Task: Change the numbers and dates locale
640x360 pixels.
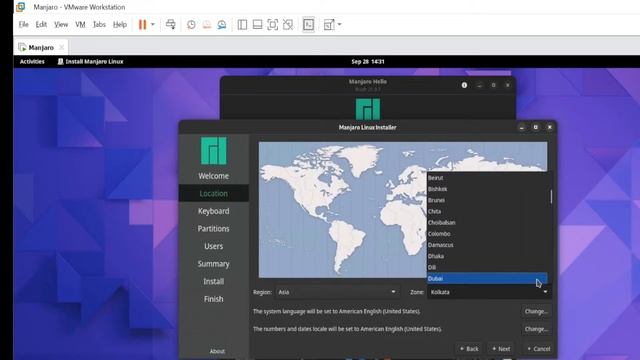Action: [536, 329]
